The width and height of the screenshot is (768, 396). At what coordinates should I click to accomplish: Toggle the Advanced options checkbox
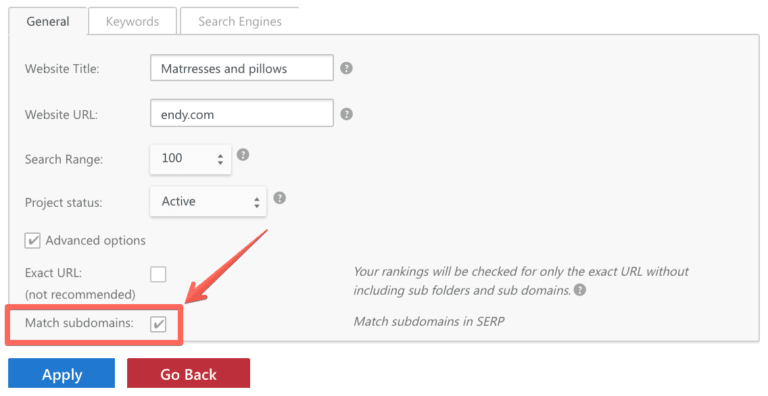pyautogui.click(x=32, y=241)
